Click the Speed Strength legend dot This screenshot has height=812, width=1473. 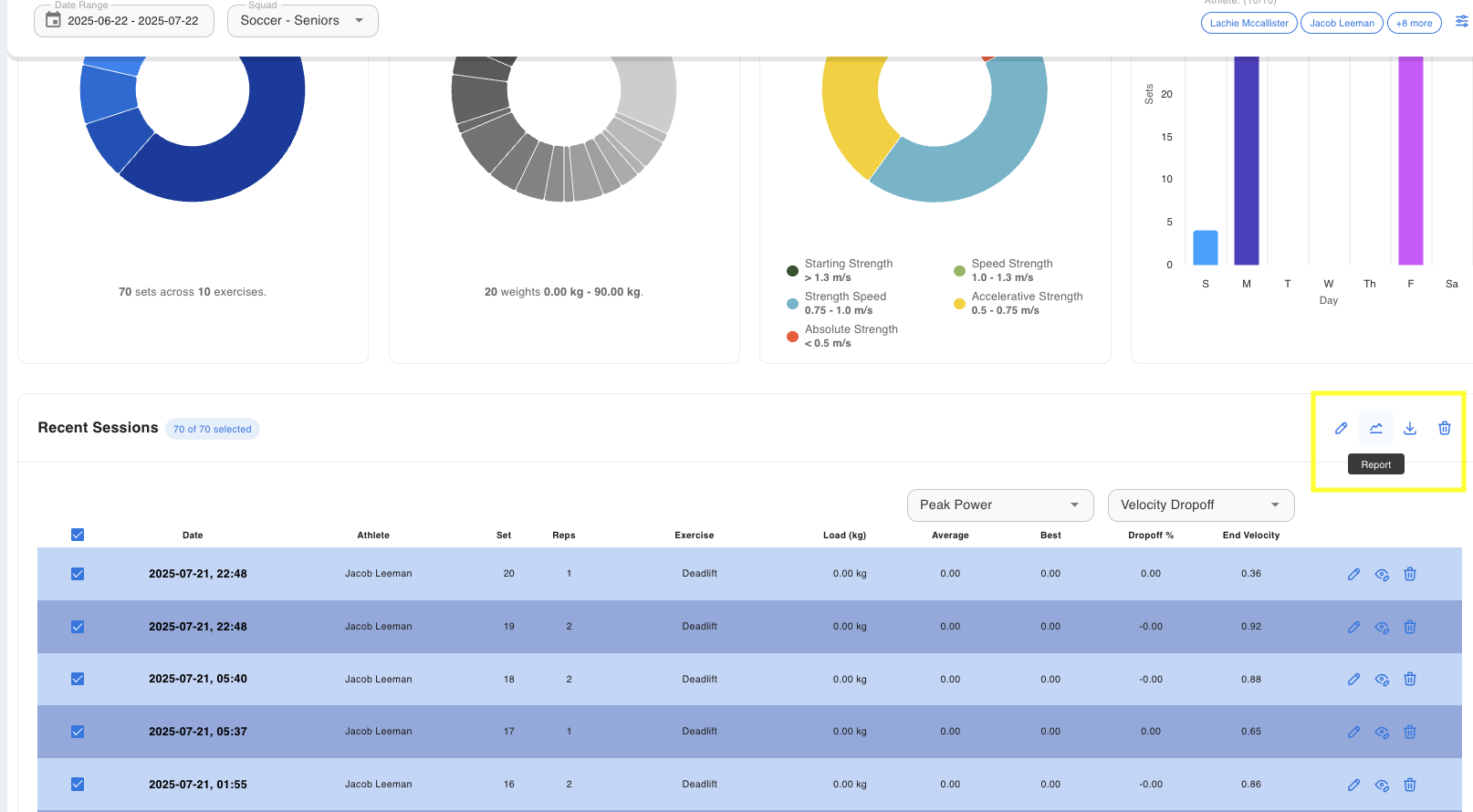click(x=959, y=271)
